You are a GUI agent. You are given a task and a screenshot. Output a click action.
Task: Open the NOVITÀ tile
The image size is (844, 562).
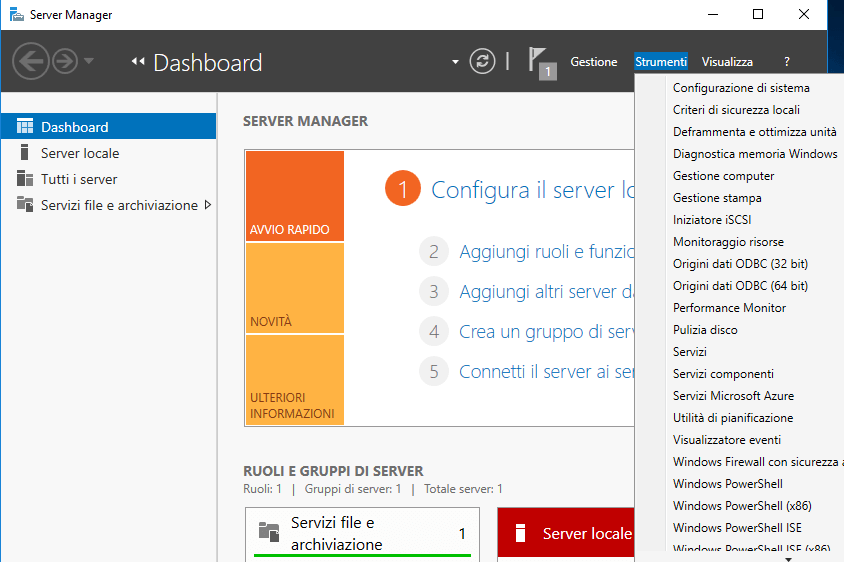coord(294,288)
